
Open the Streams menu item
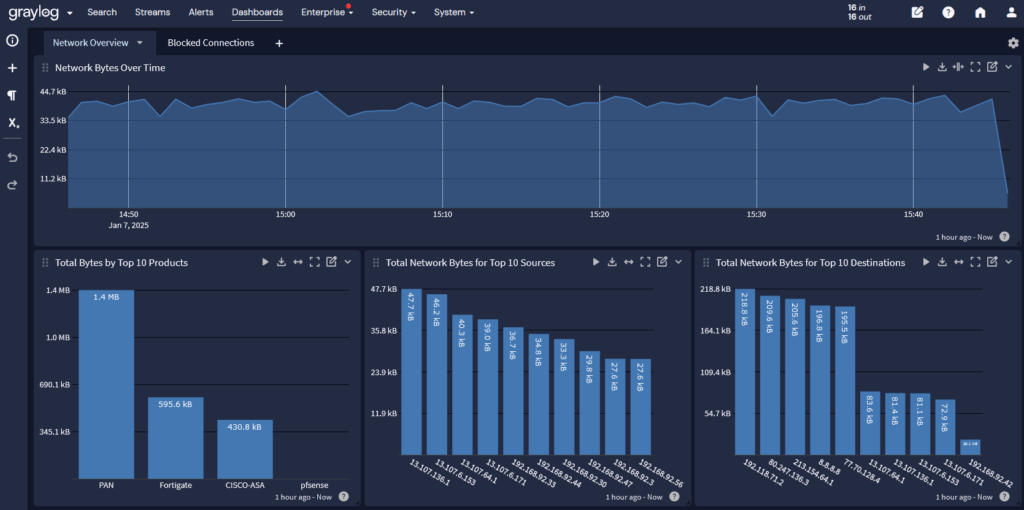[152, 13]
